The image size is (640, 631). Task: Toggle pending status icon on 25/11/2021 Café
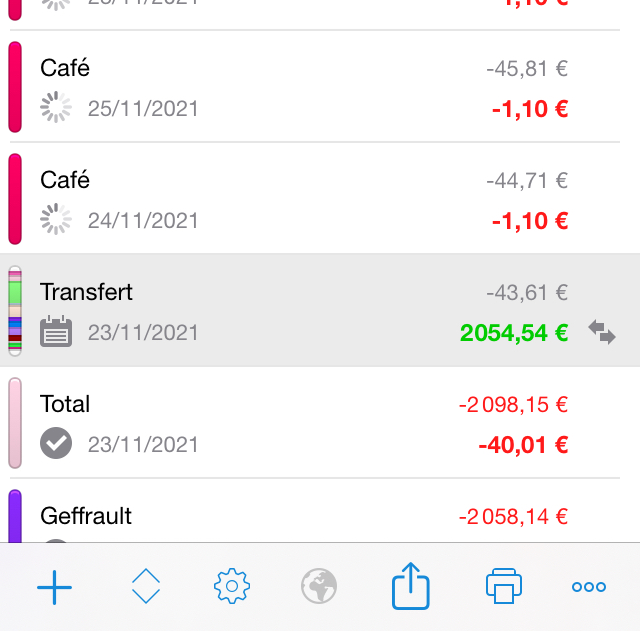click(56, 108)
